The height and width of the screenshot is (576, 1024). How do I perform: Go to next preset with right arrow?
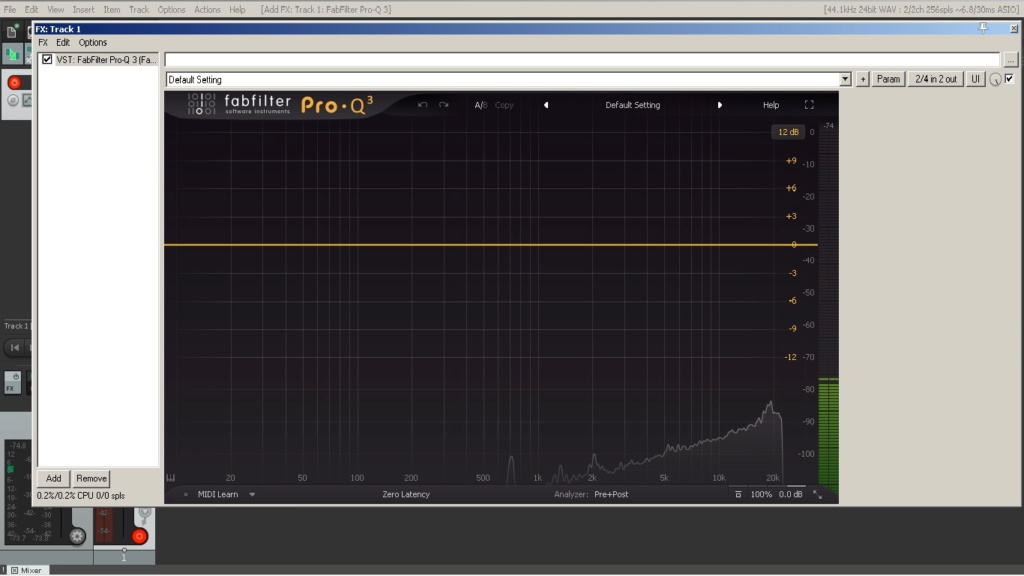(x=720, y=105)
